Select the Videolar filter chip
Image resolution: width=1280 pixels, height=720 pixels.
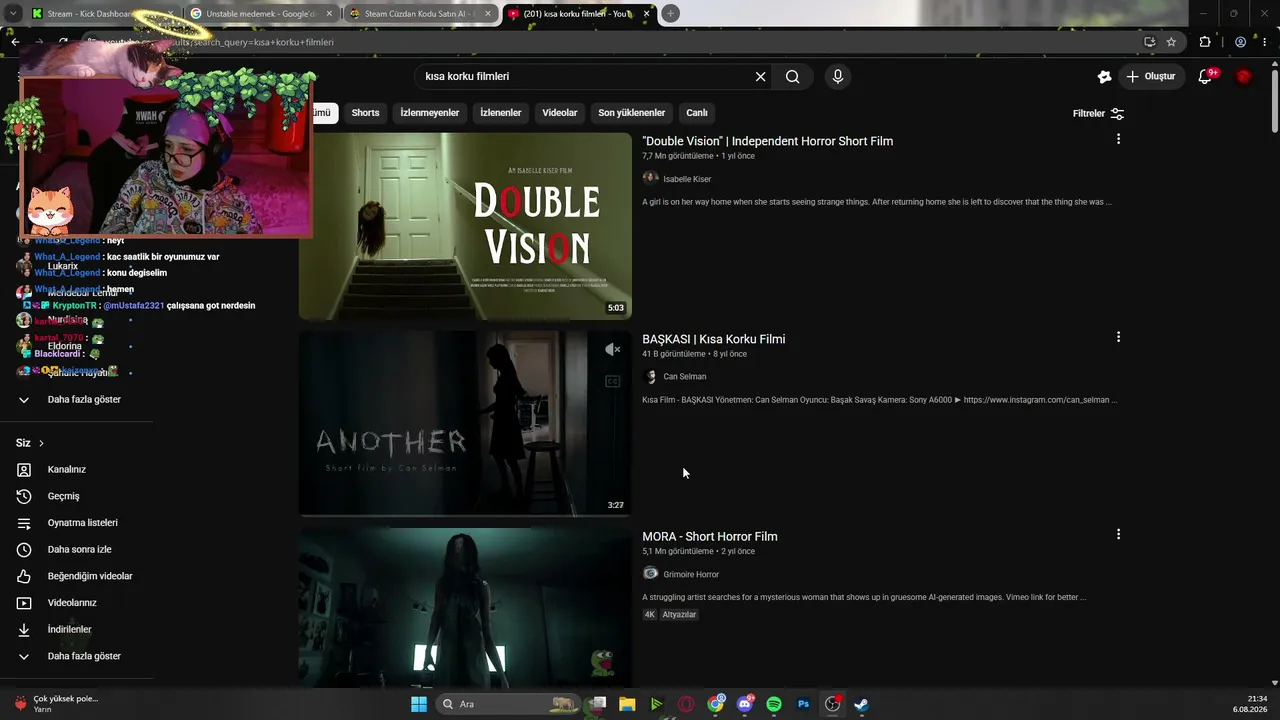[x=560, y=113]
